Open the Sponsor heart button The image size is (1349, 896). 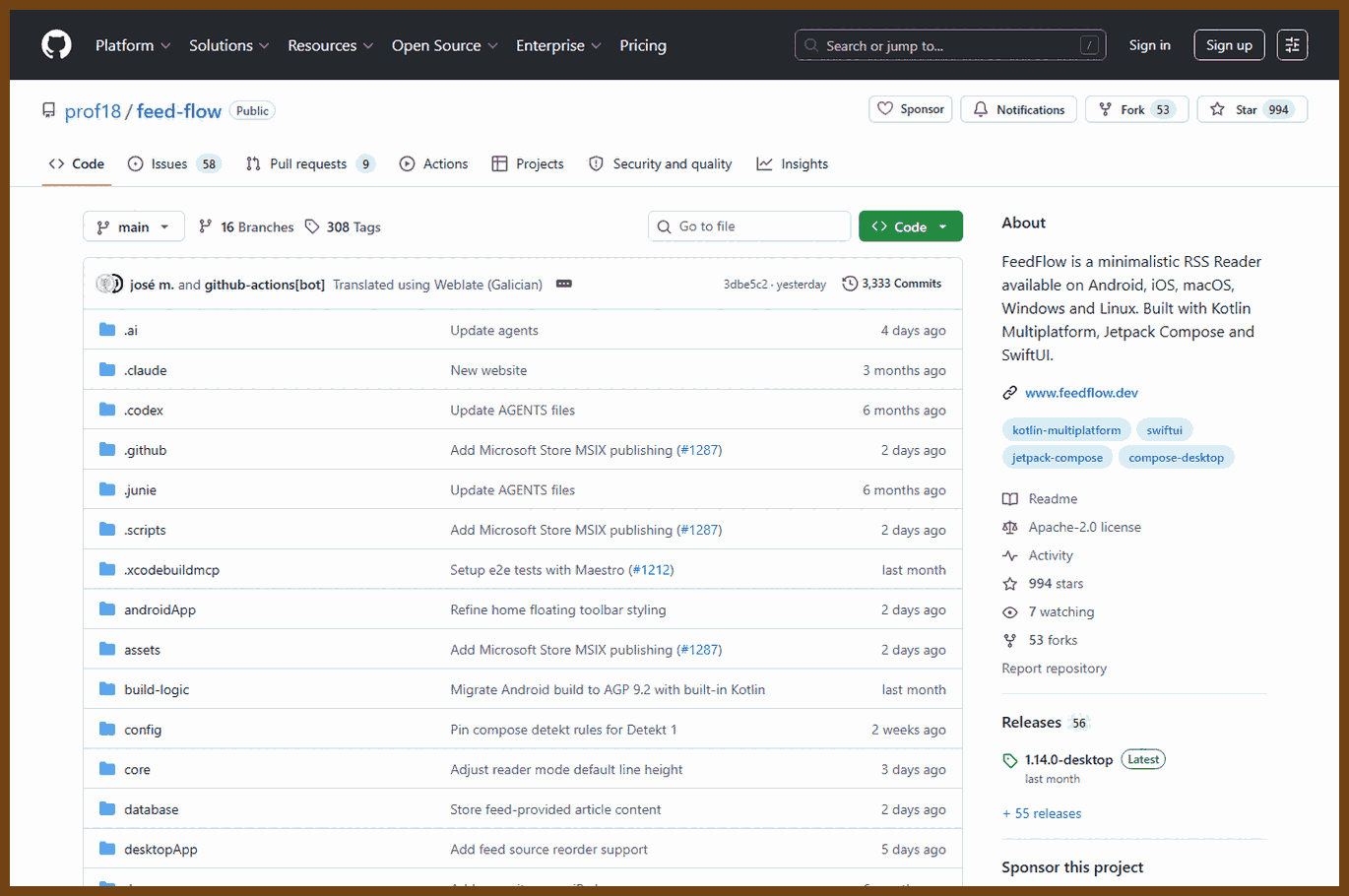[x=911, y=109]
